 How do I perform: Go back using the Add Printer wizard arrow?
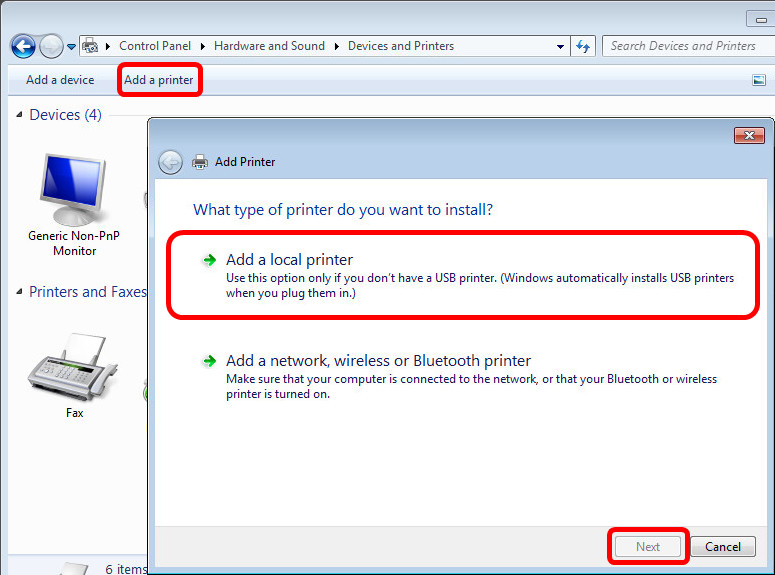coord(171,162)
